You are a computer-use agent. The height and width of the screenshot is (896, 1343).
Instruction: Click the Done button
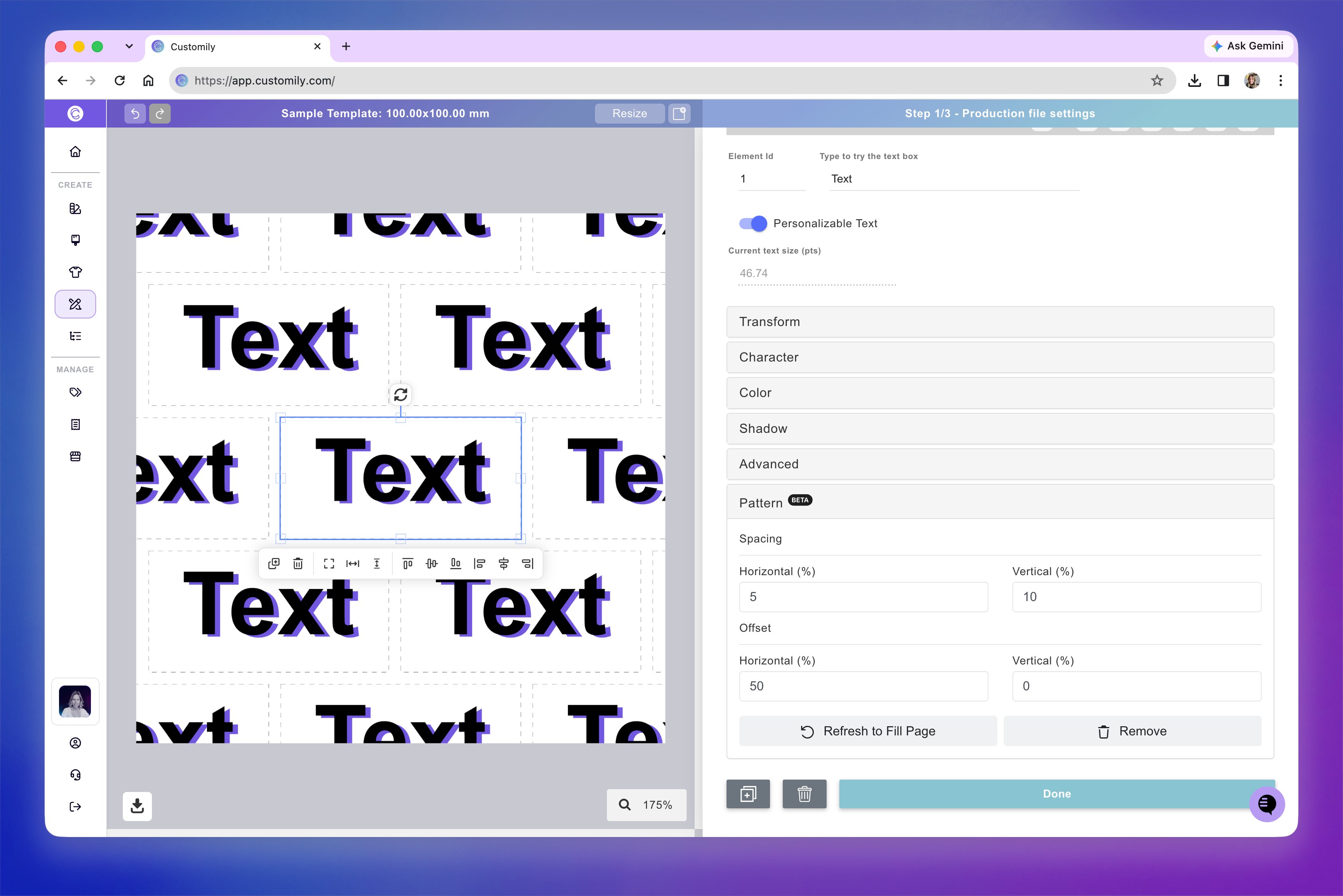[x=1057, y=794]
